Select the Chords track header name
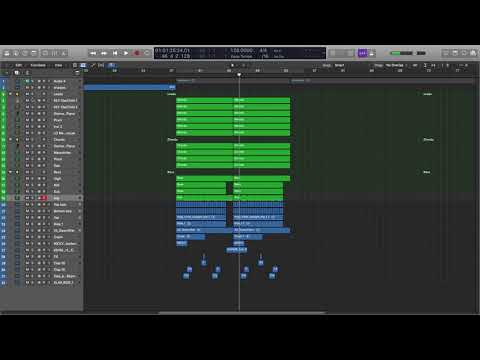This screenshot has height=360, width=480. pos(59,140)
